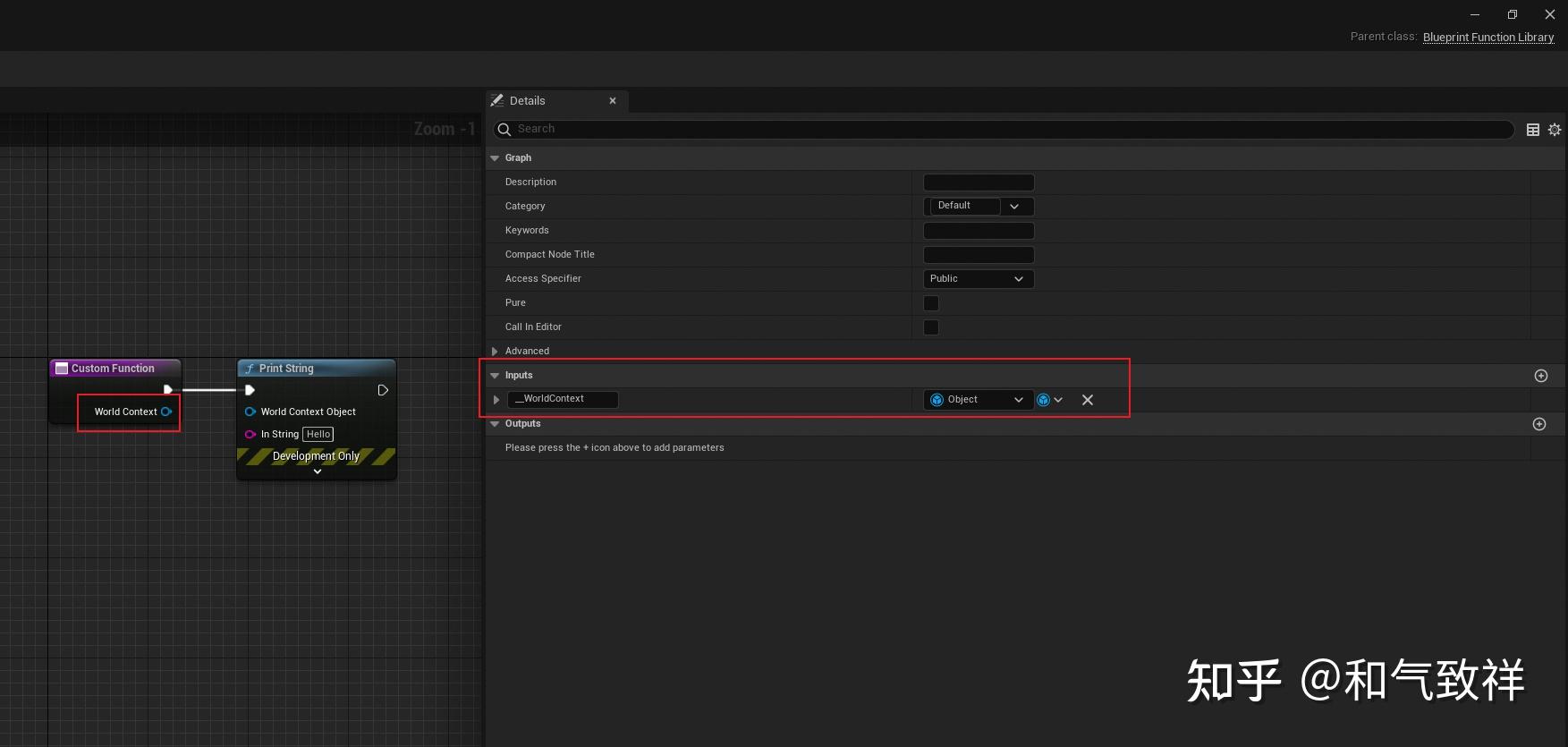Click Print String's World Context Object pin
Screen dimensions: 1568x747
(250, 412)
